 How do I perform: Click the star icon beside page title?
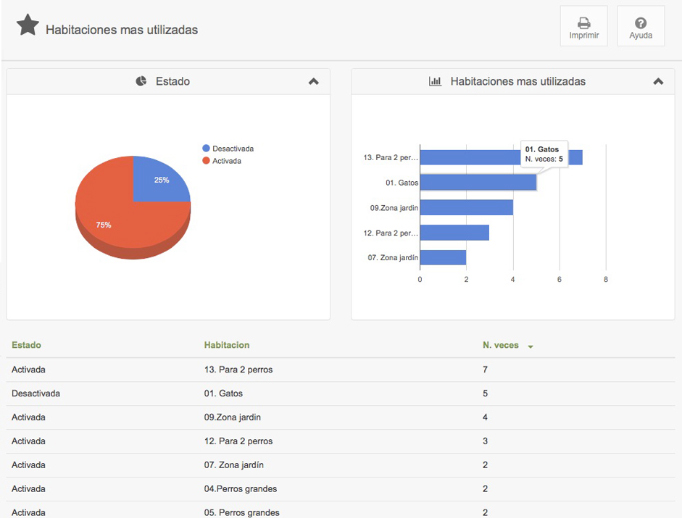[x=28, y=26]
